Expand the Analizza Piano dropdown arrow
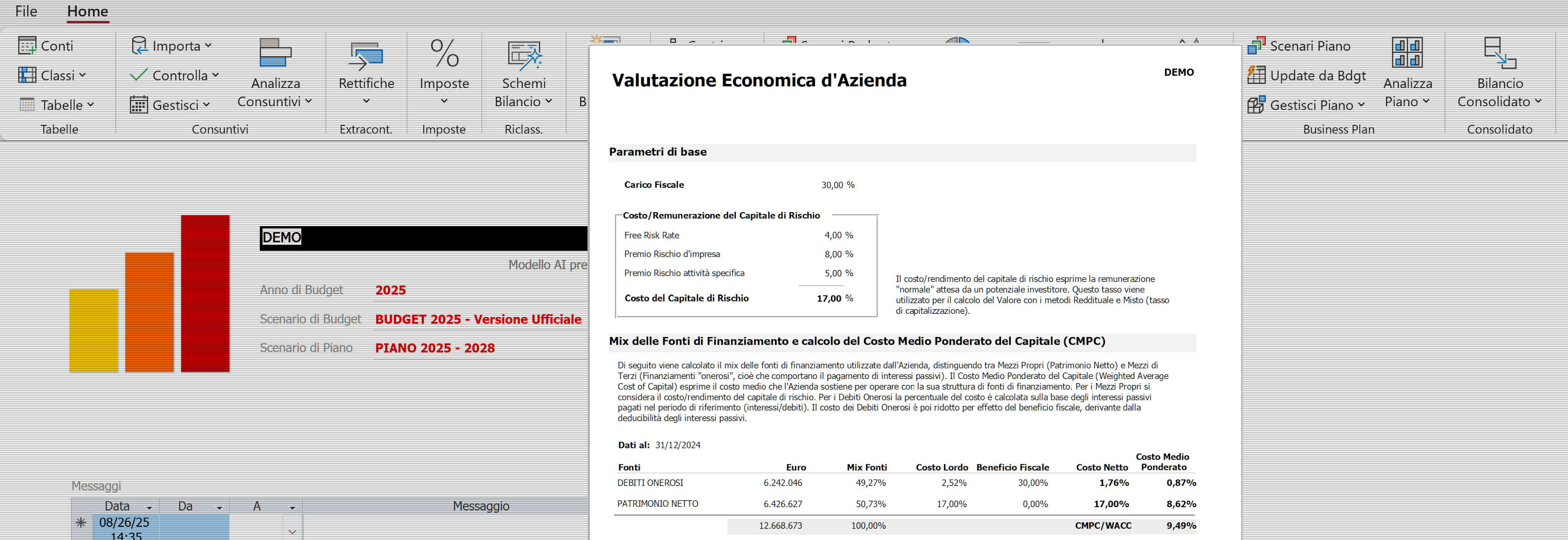Viewport: 1568px width, 540px height. [x=1426, y=101]
